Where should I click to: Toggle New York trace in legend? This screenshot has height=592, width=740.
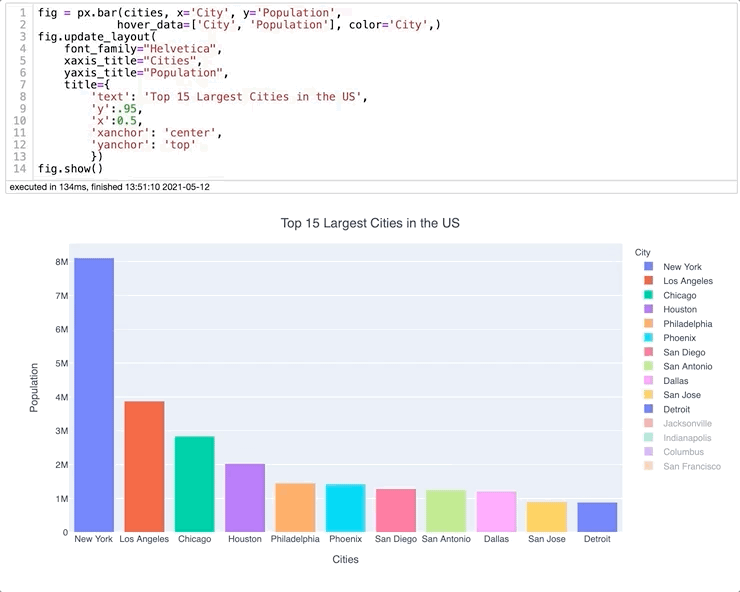673,267
